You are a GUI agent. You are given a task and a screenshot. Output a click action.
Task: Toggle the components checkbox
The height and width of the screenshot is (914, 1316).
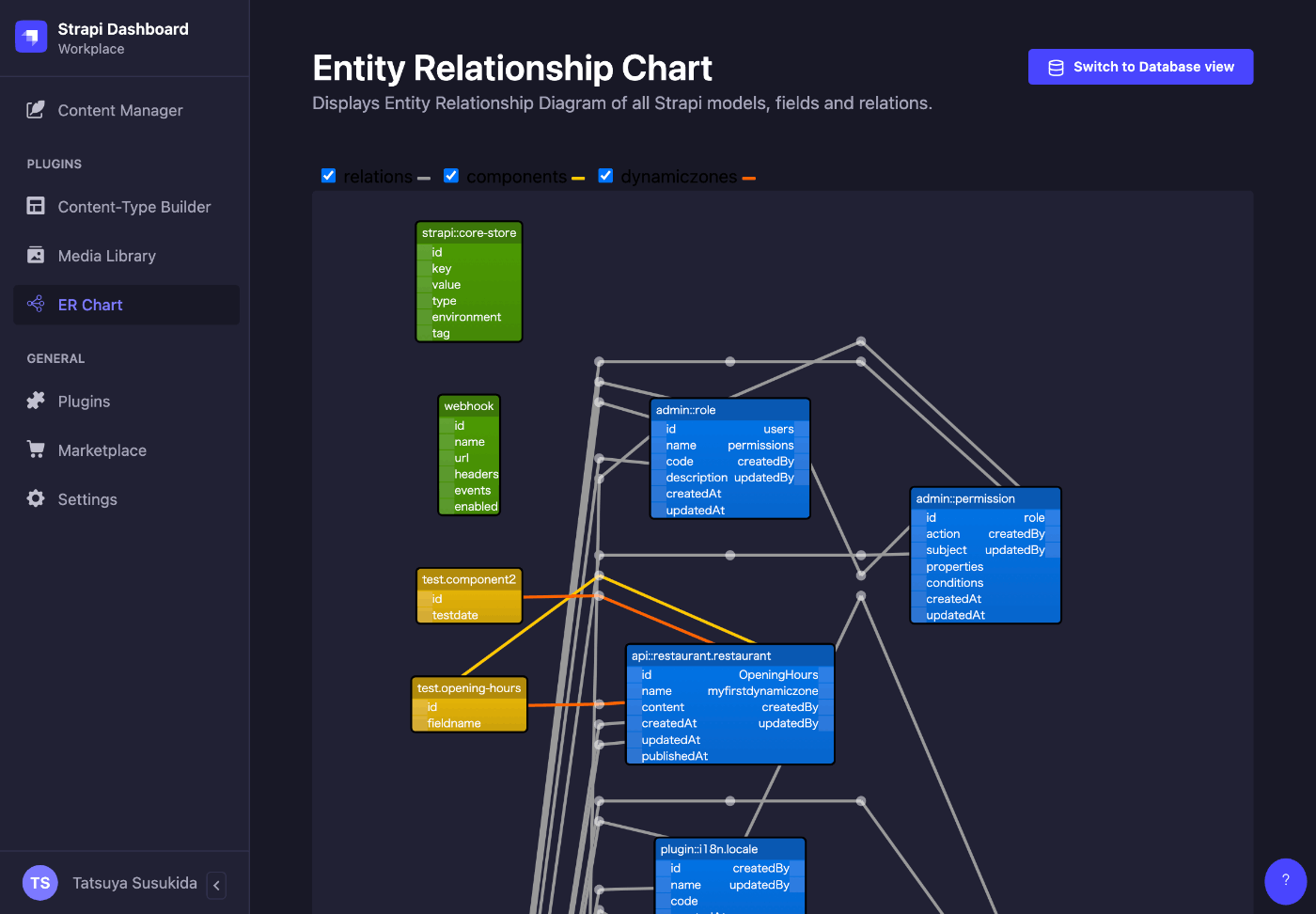tap(451, 176)
